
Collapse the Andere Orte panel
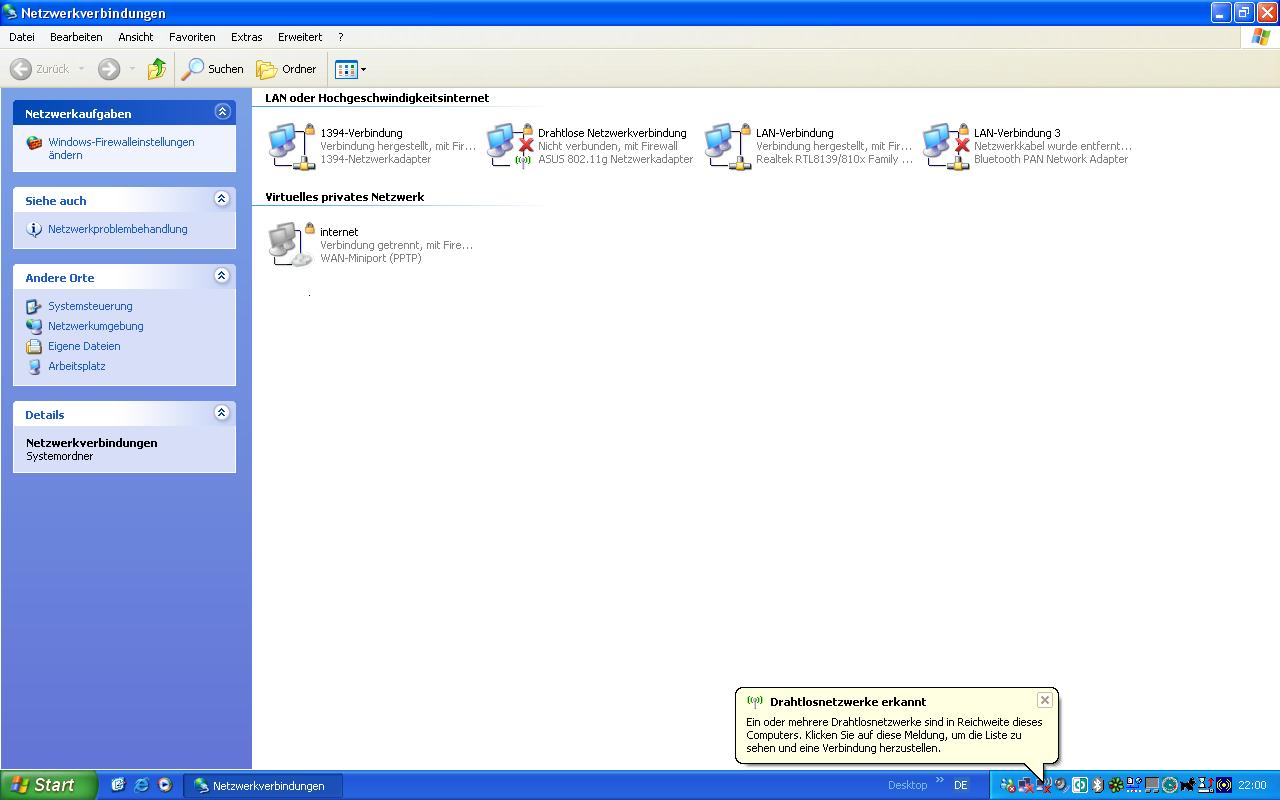click(222, 276)
